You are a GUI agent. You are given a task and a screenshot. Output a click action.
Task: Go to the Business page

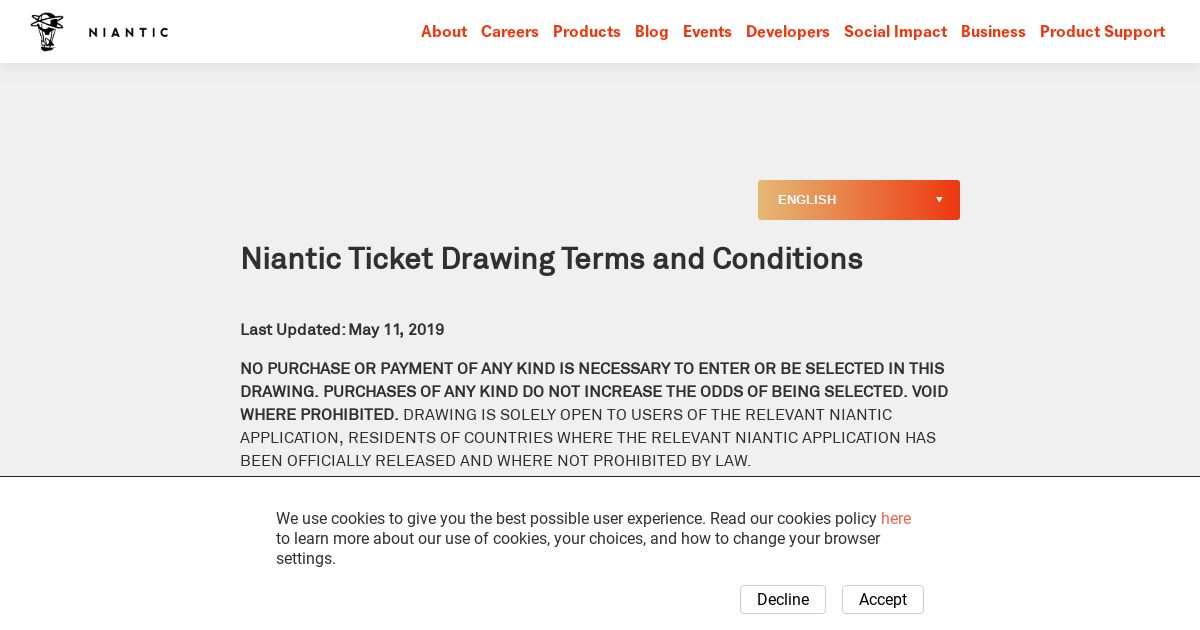pyautogui.click(x=993, y=32)
